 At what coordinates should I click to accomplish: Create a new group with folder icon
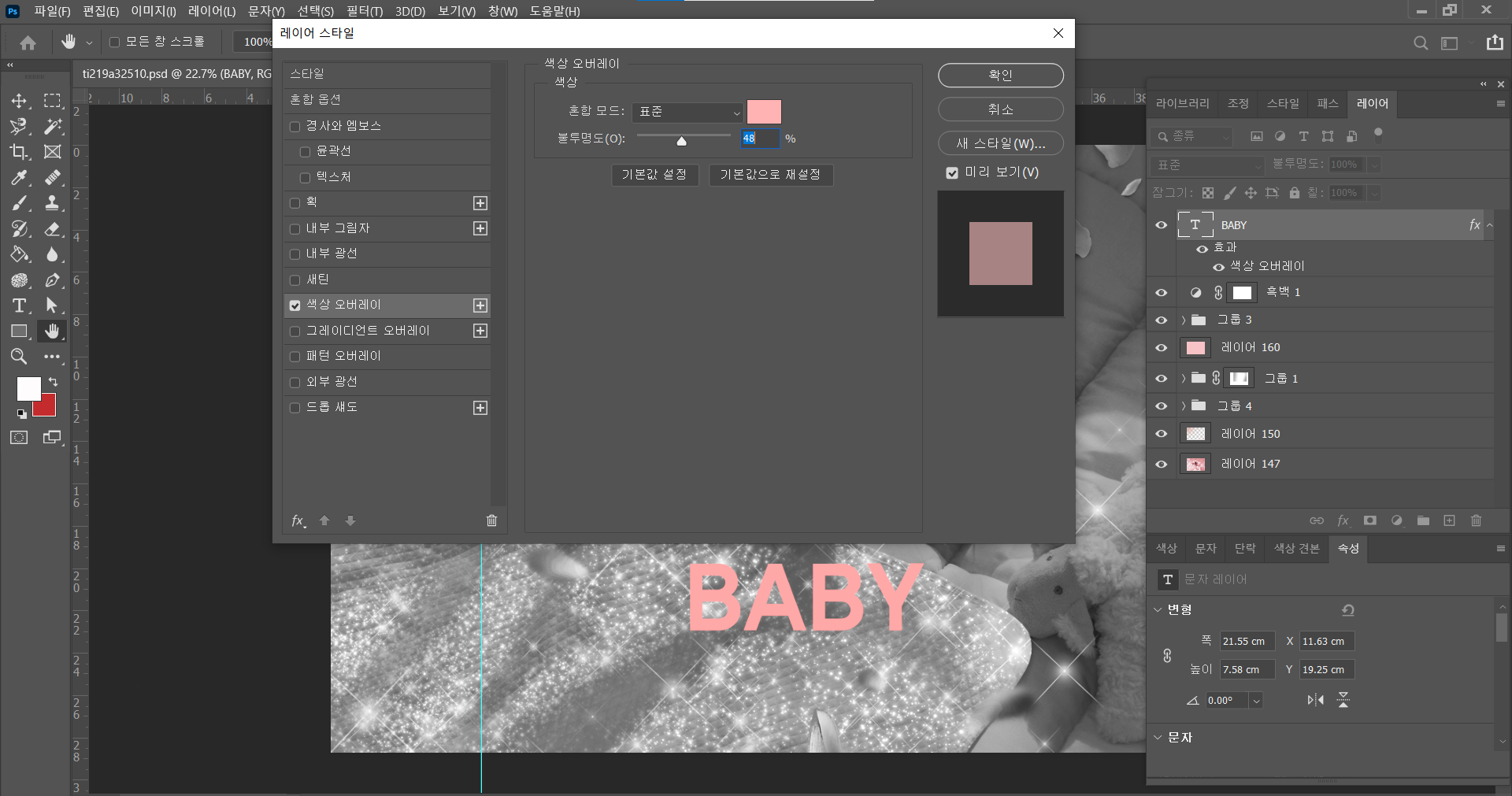click(x=1423, y=520)
